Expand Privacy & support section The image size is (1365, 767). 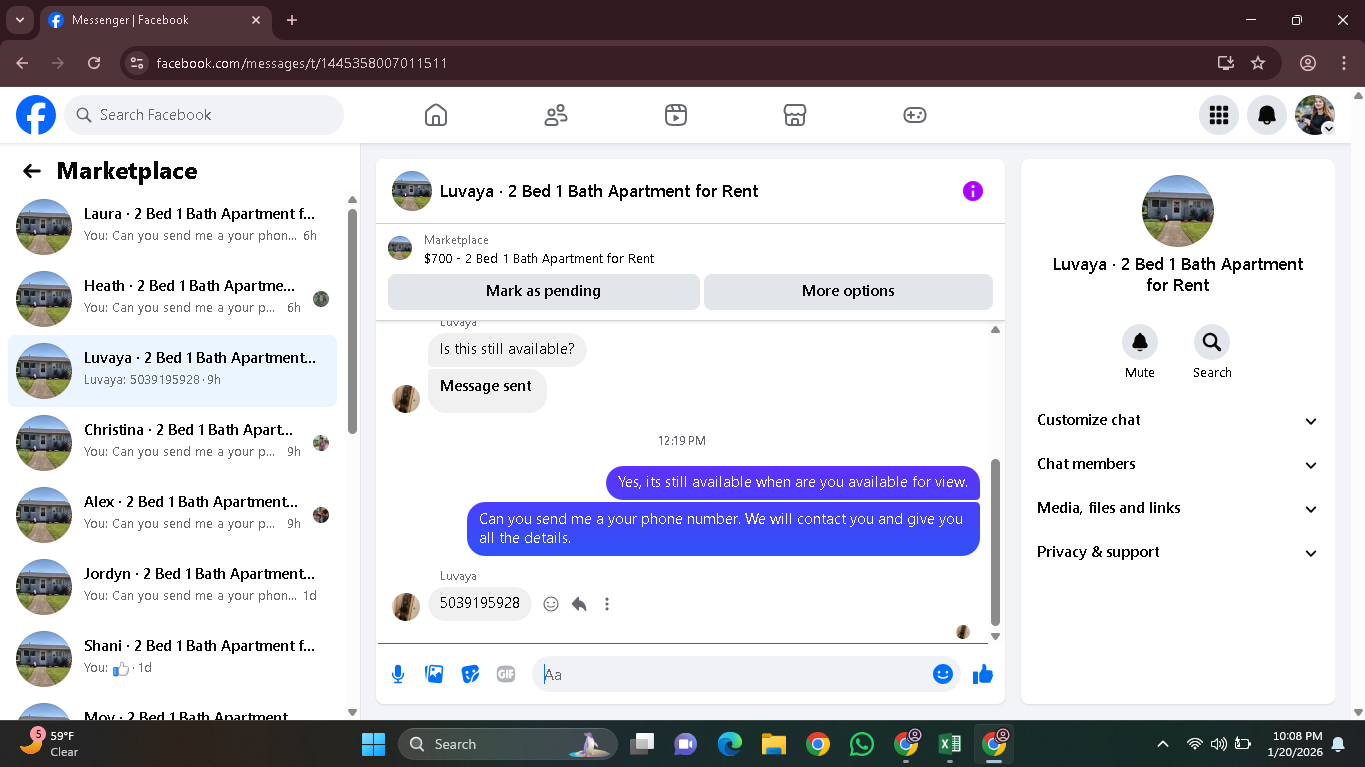click(x=1178, y=552)
